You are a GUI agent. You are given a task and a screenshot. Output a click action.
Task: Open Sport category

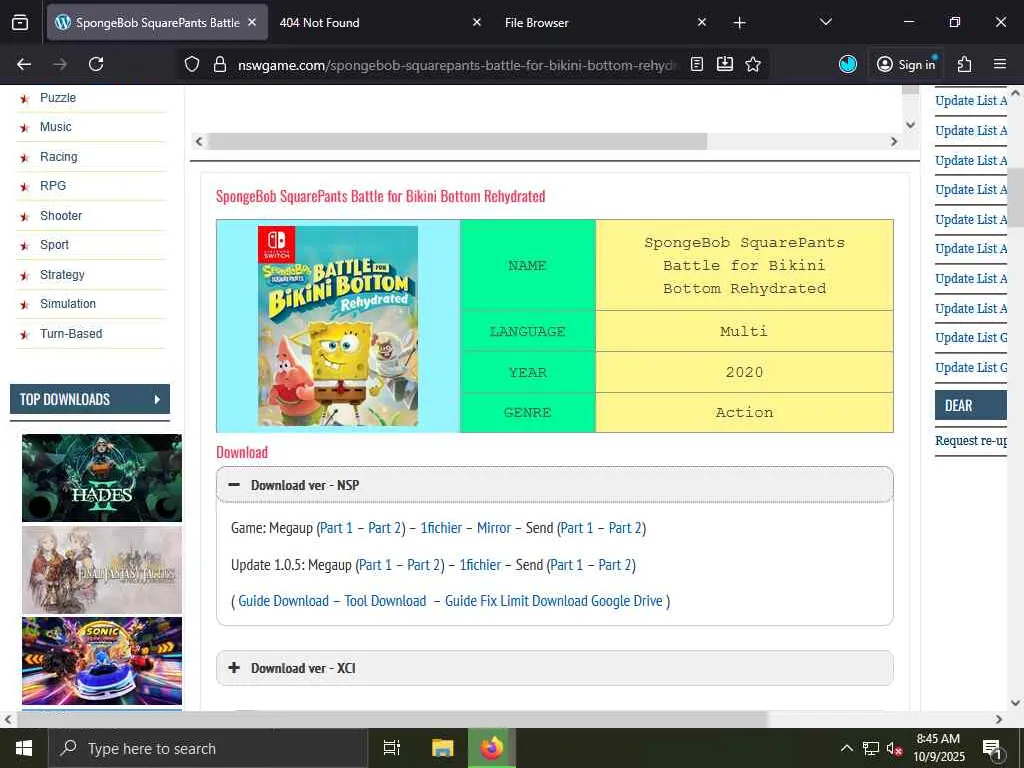click(x=54, y=245)
